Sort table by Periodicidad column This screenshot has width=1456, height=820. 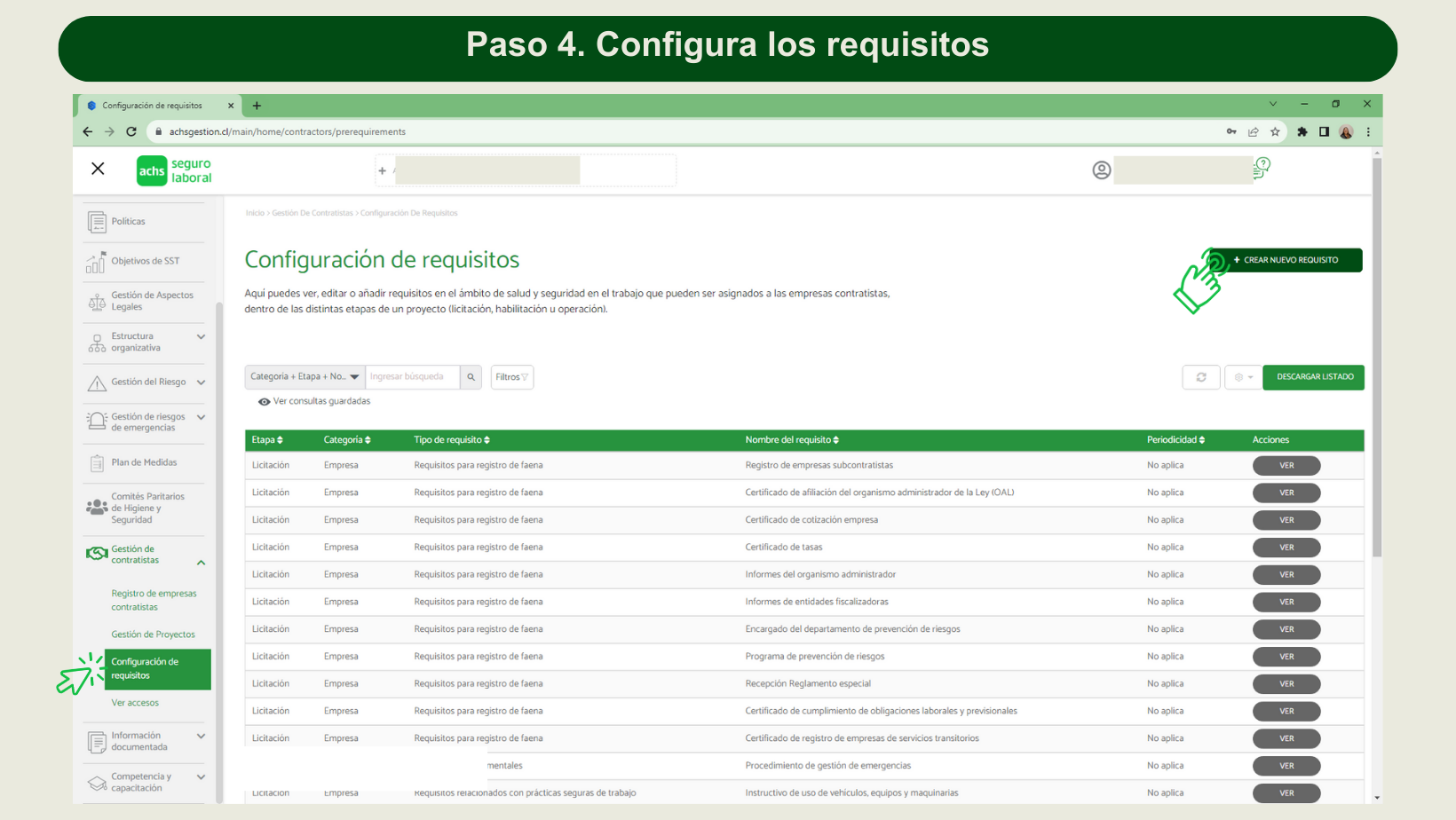click(x=1175, y=440)
